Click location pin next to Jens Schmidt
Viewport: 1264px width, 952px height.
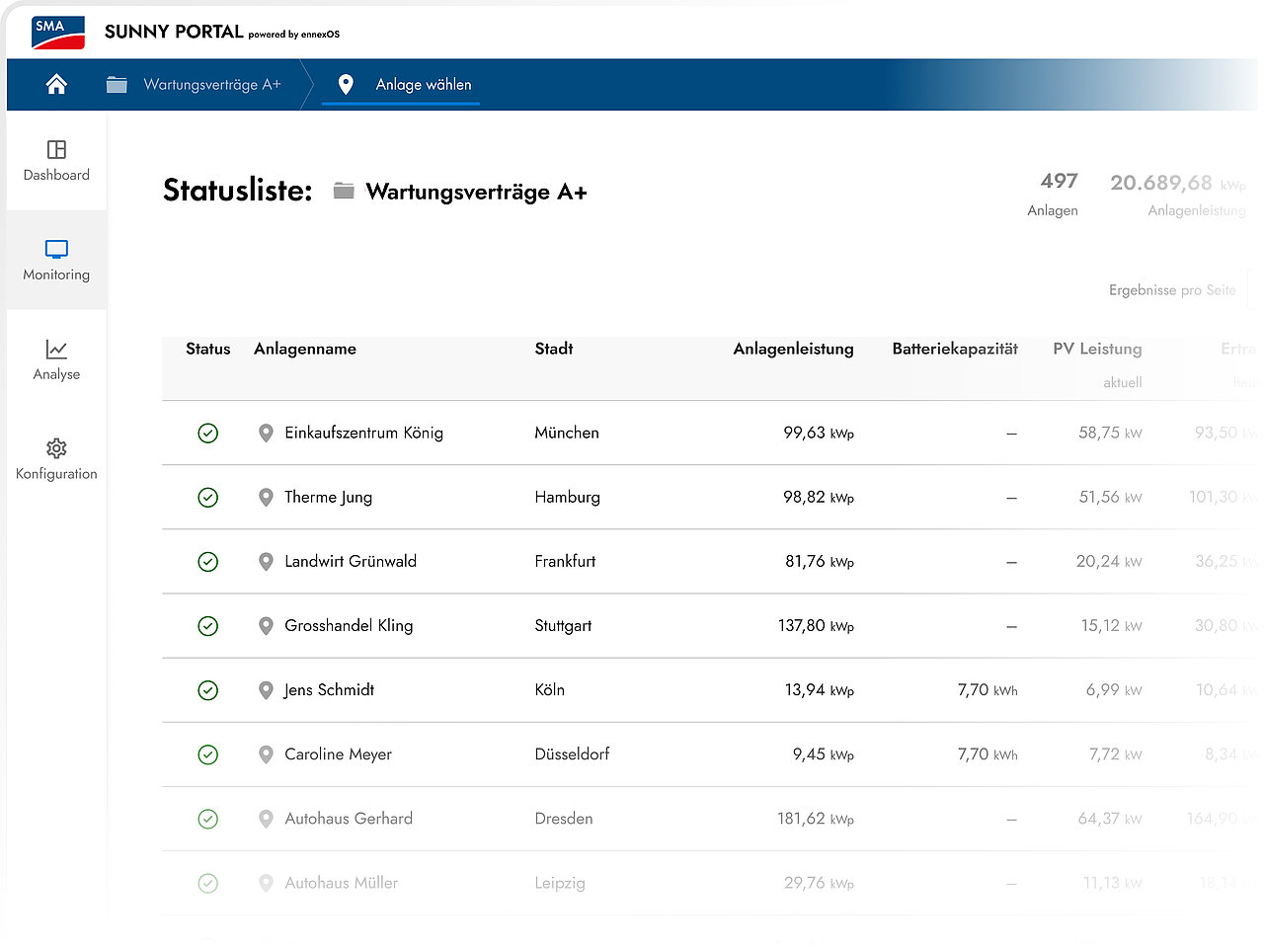pyautogui.click(x=266, y=690)
